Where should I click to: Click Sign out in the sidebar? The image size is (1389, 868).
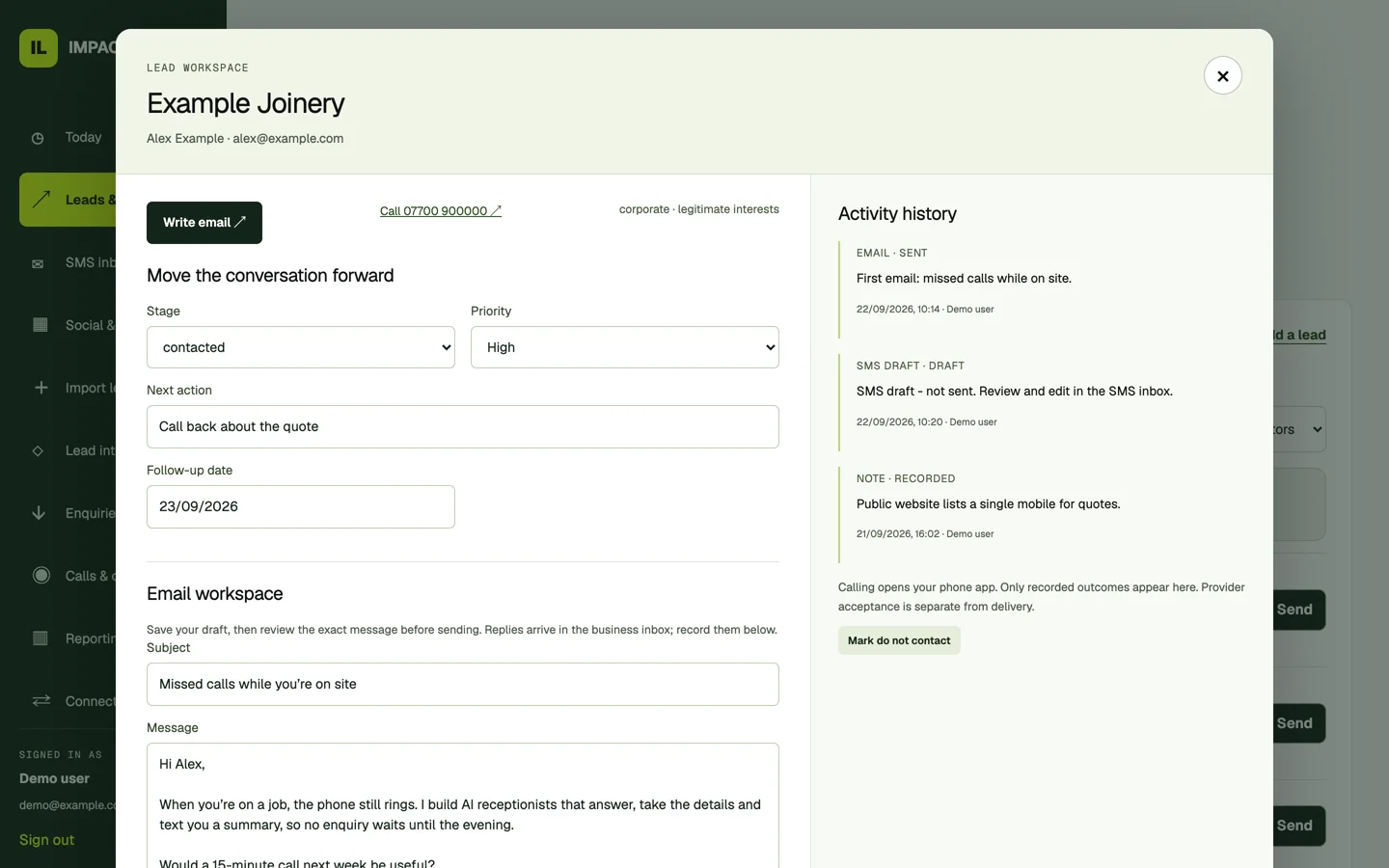pos(46,840)
